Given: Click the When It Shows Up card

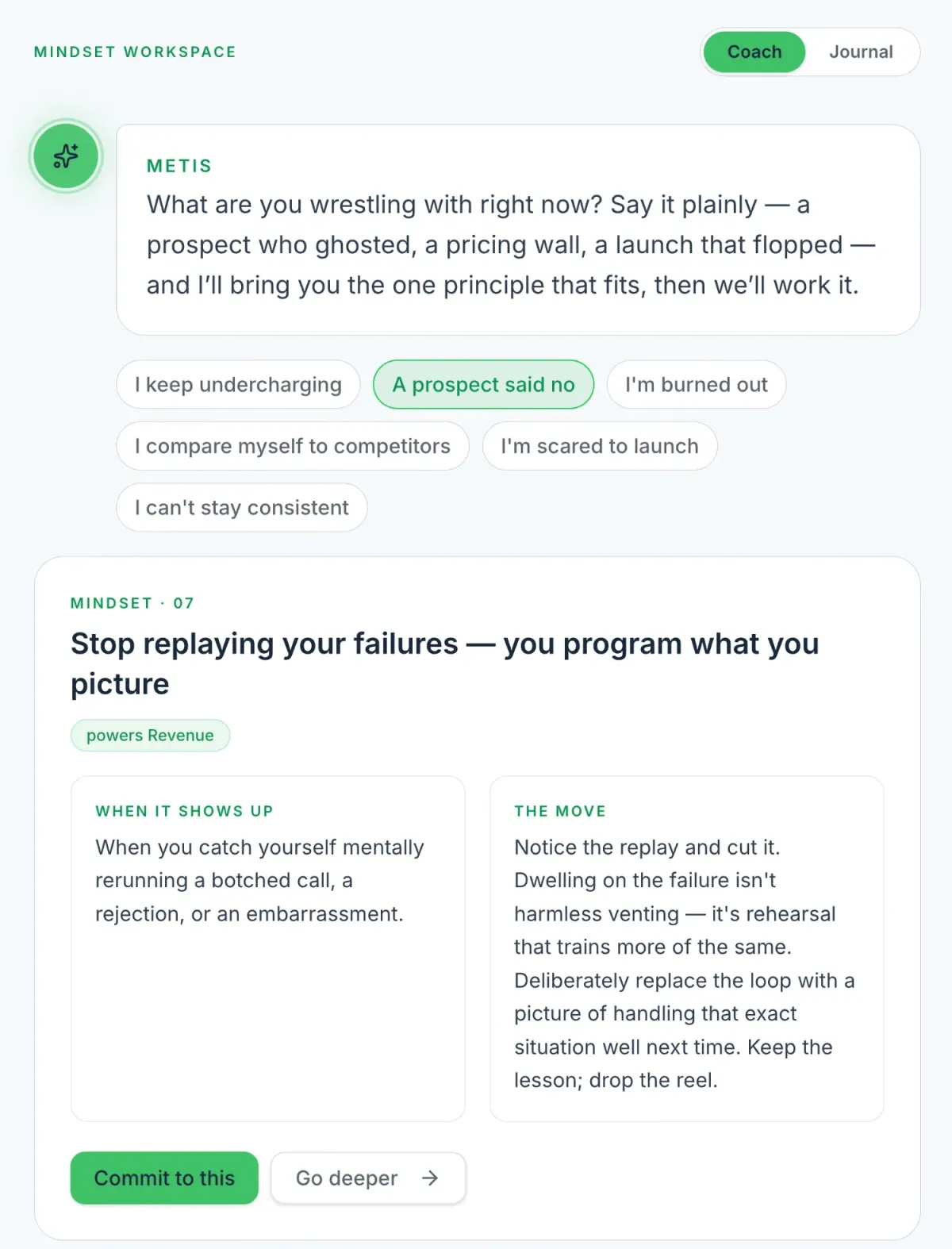Looking at the screenshot, I should [x=268, y=949].
